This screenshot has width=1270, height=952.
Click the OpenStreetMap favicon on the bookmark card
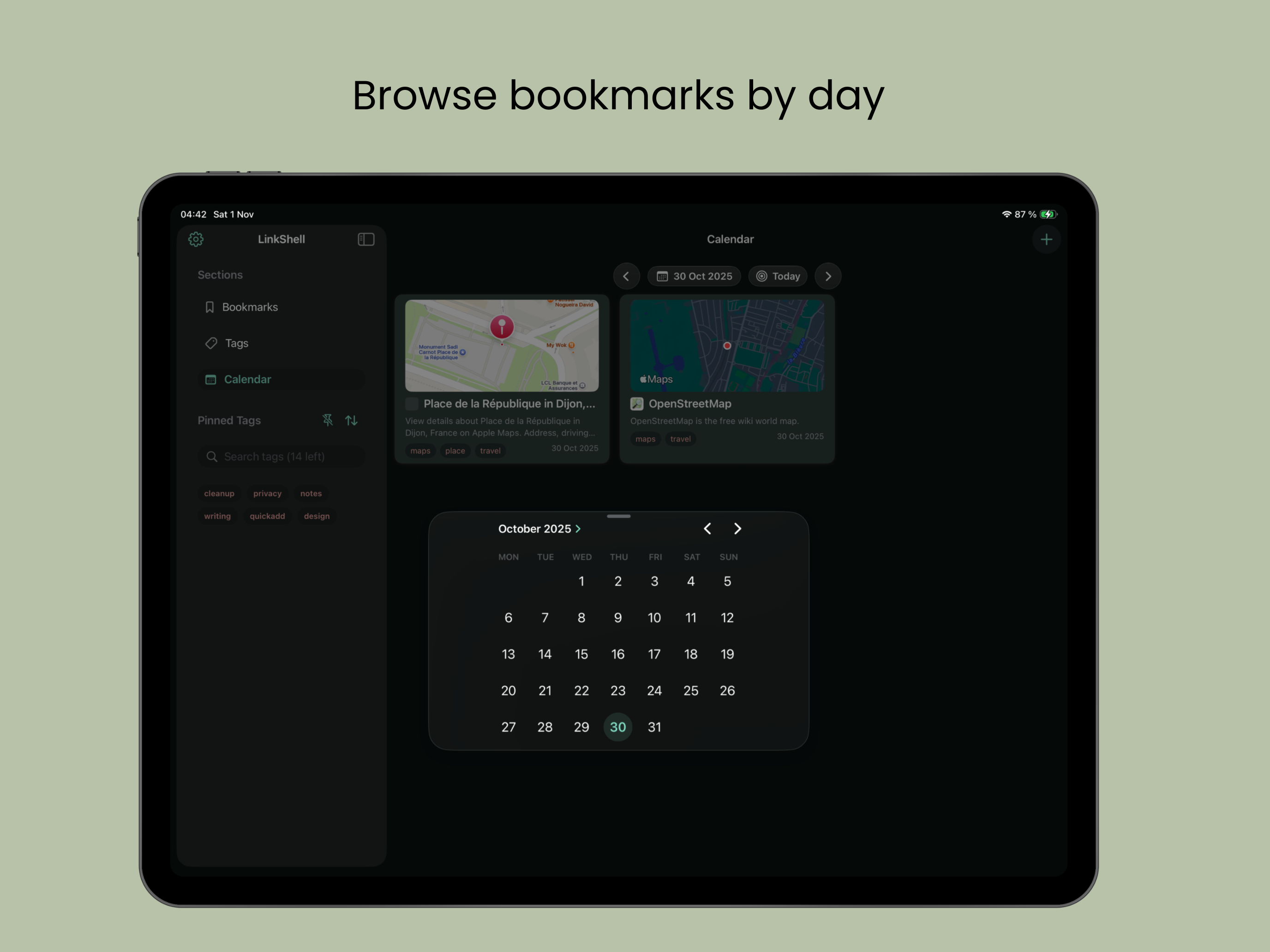636,404
